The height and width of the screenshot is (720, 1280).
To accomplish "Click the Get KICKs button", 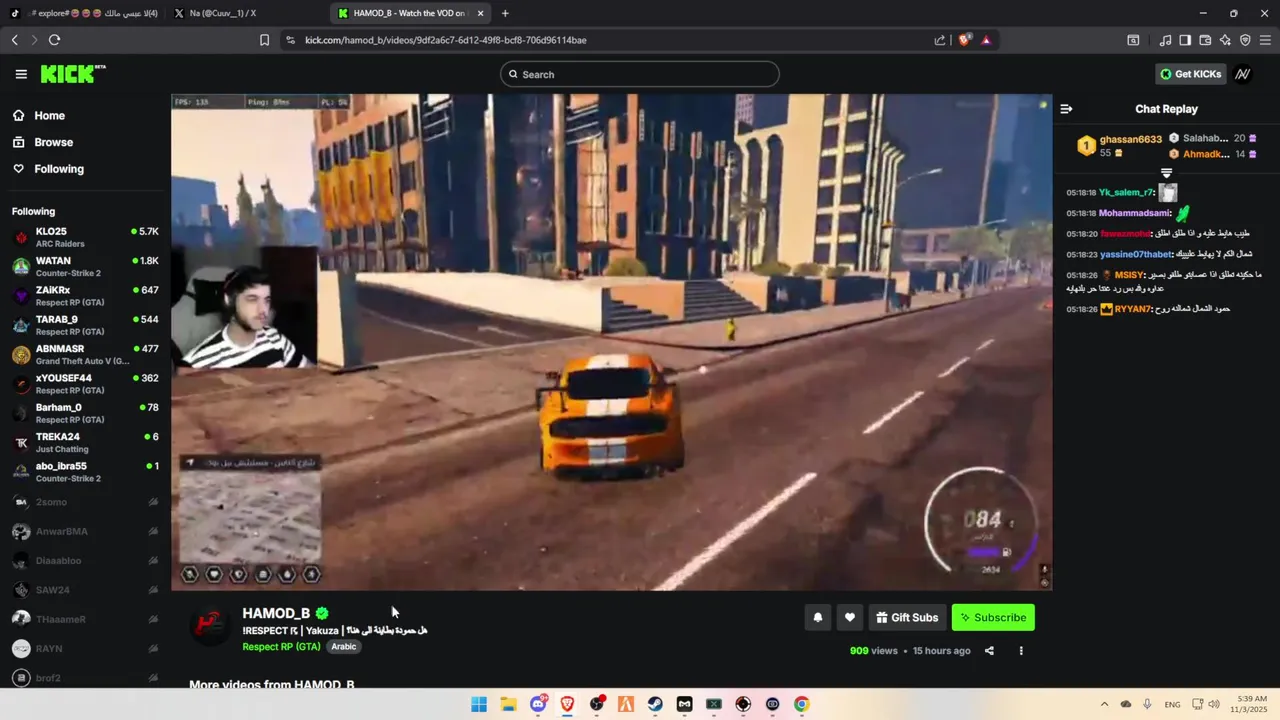I will (x=1191, y=74).
